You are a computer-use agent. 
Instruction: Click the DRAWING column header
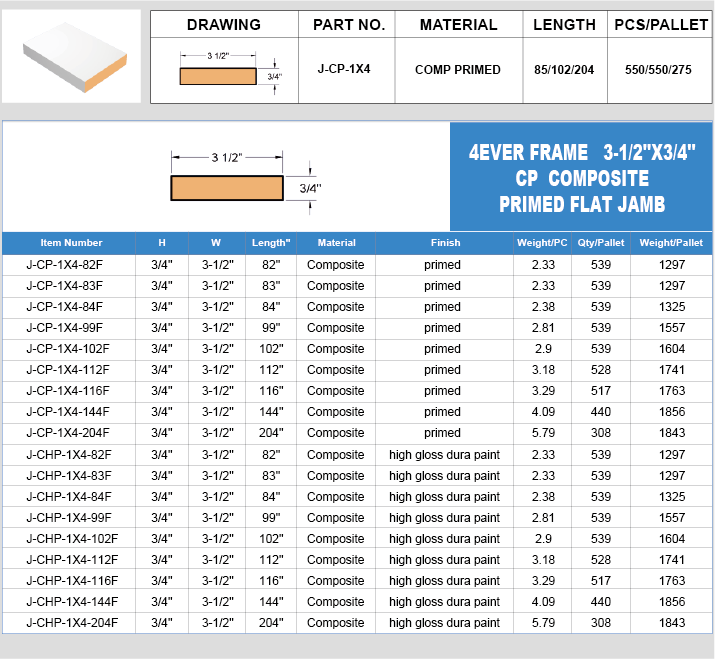pos(224,25)
